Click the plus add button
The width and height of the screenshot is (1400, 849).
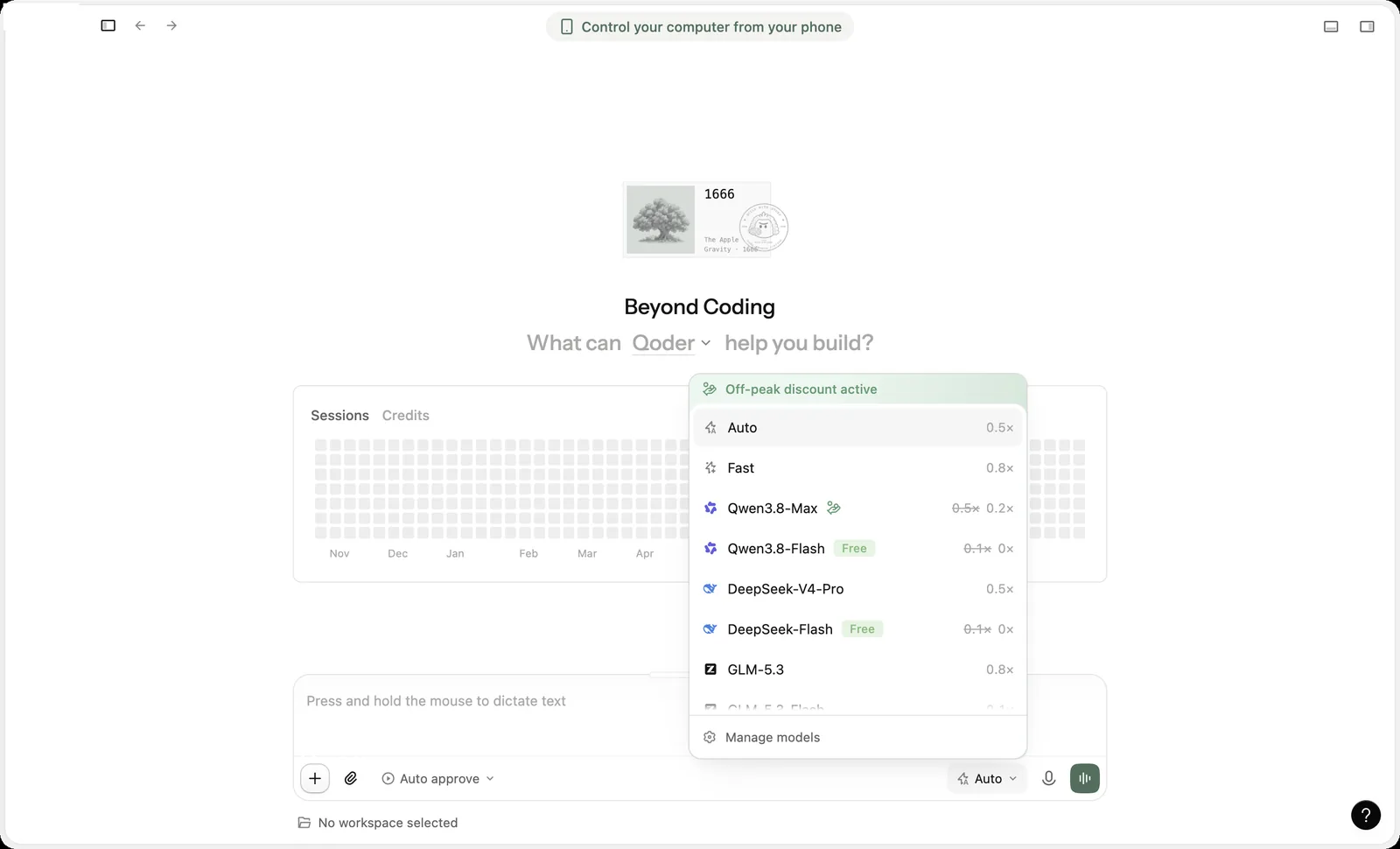pyautogui.click(x=315, y=778)
